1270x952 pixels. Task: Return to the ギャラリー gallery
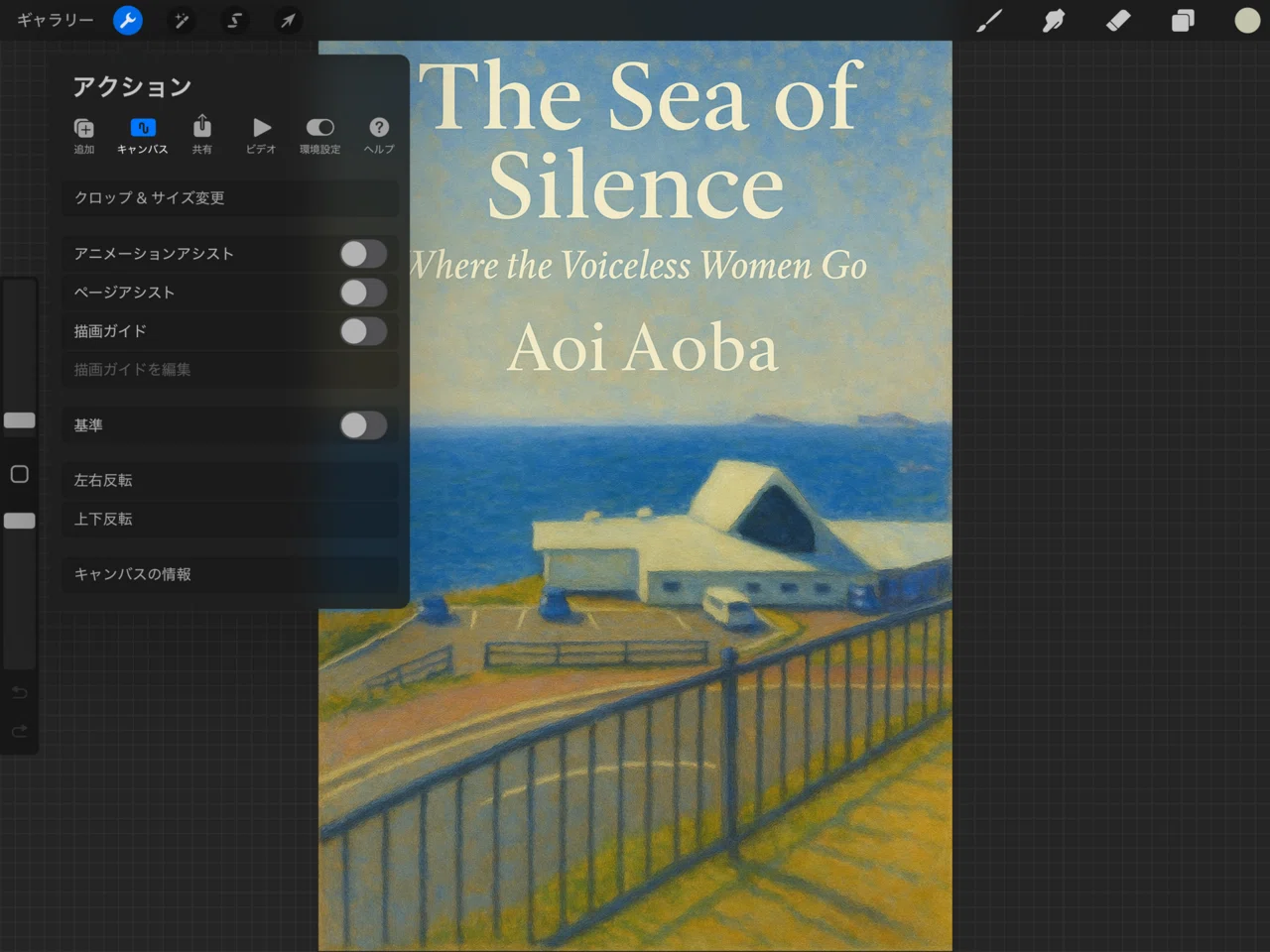click(56, 20)
